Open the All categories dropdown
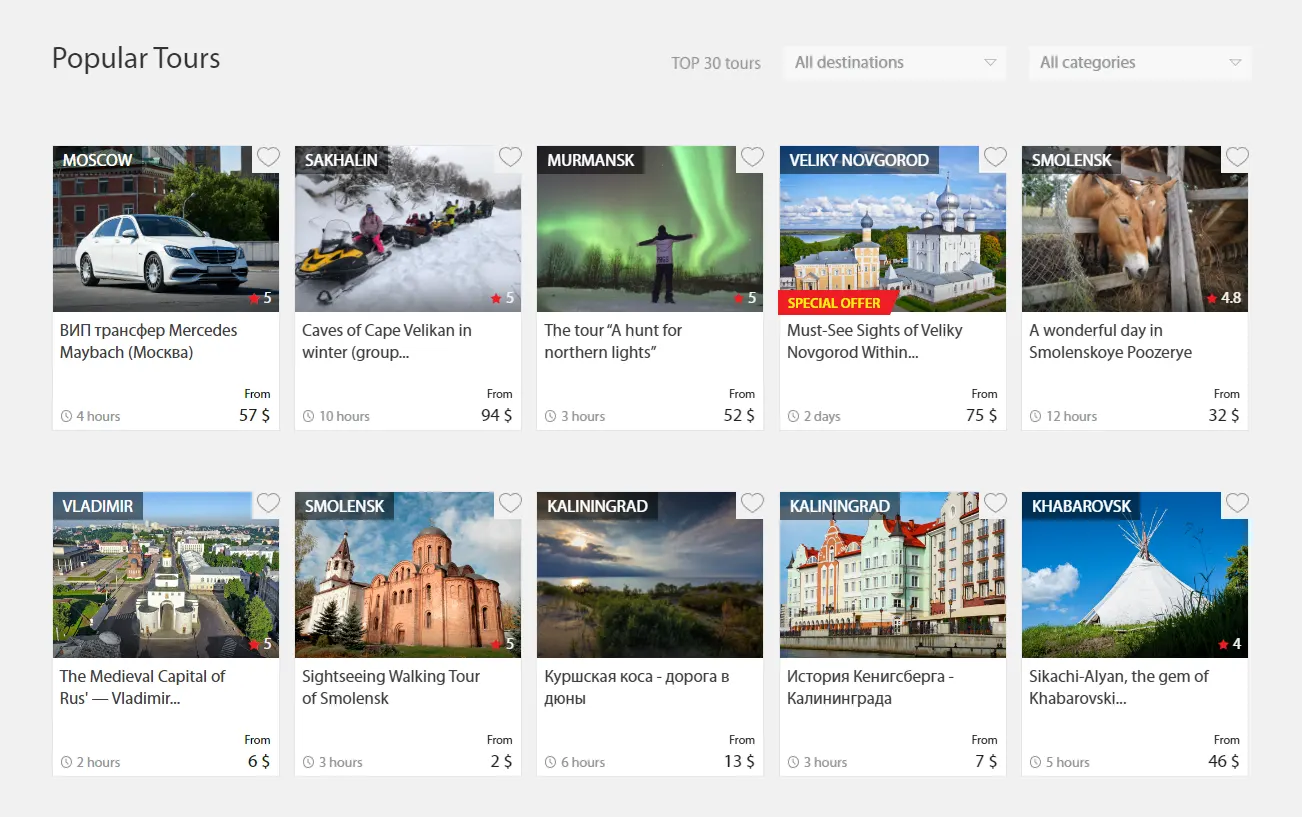 (1140, 62)
